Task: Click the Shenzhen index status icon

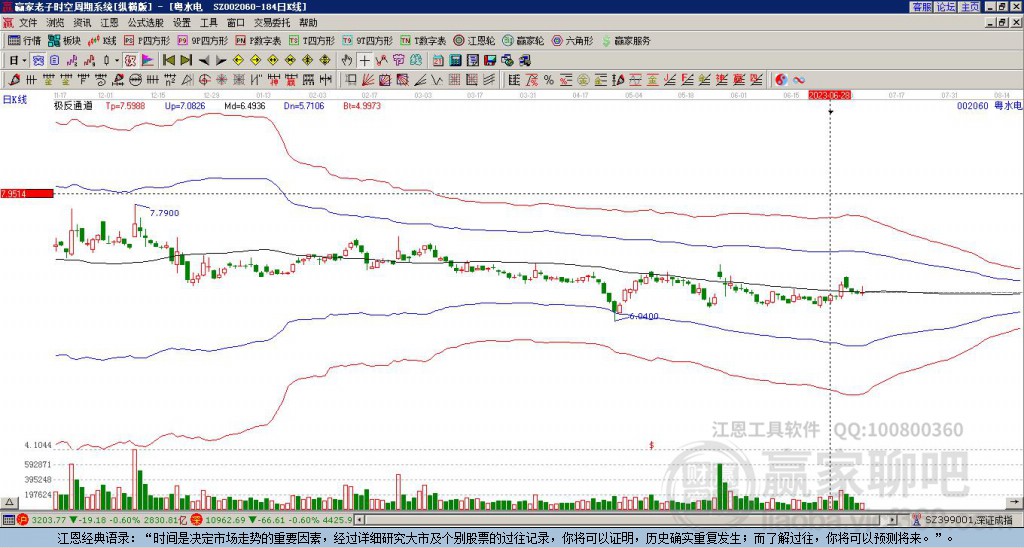Action: click(x=196, y=520)
